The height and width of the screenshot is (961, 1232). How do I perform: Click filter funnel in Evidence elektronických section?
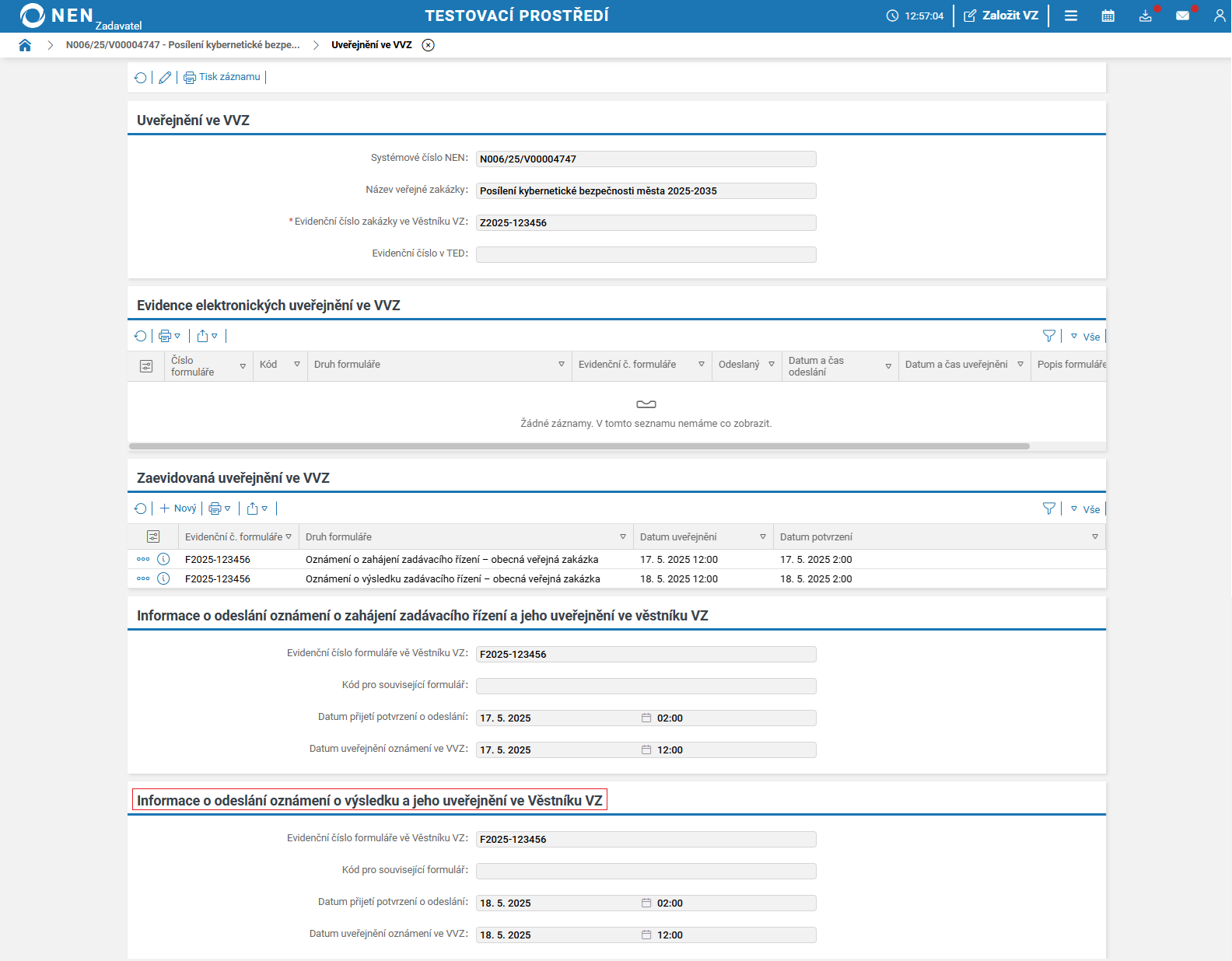[1049, 336]
